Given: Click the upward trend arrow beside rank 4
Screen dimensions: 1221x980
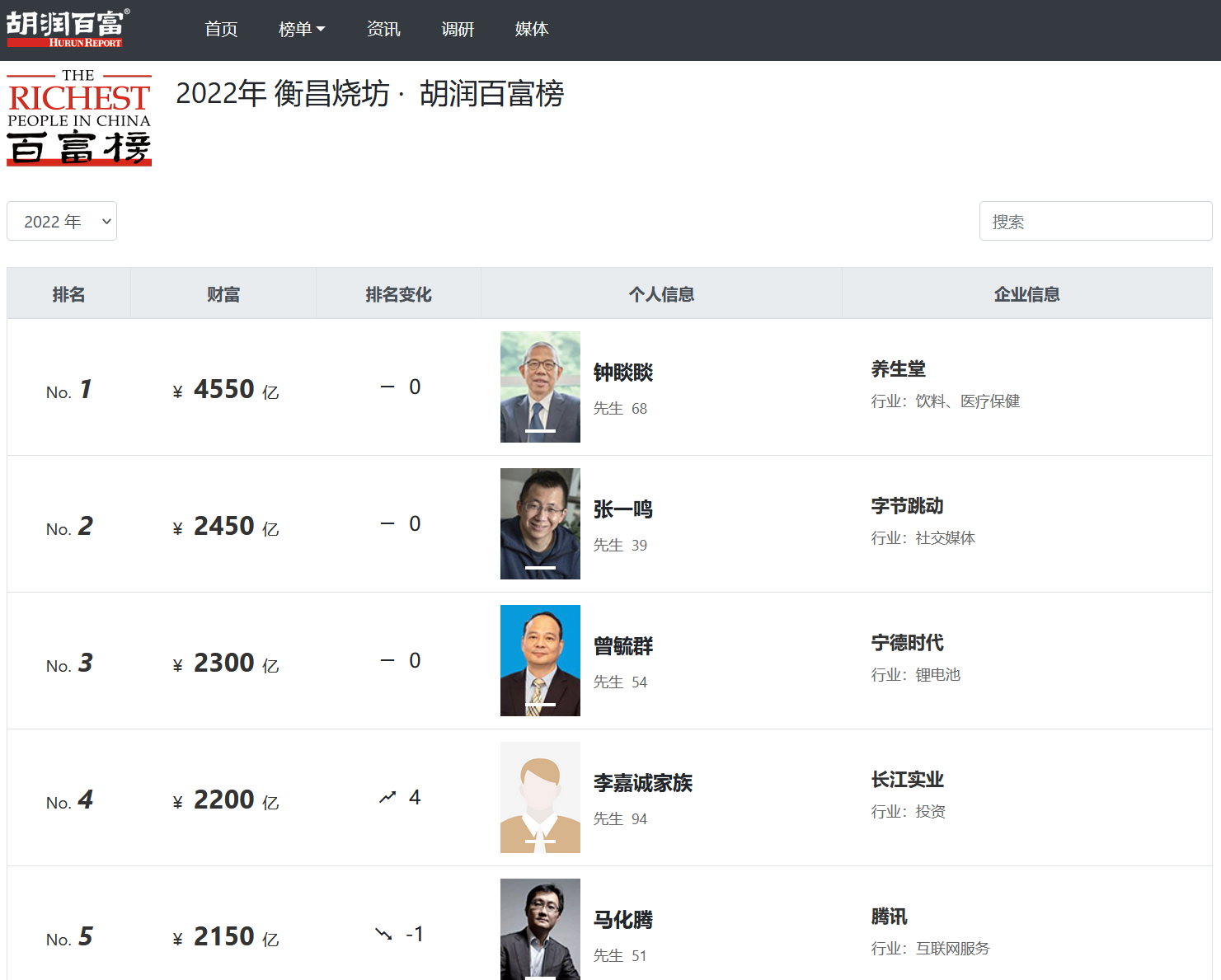Looking at the screenshot, I should tap(387, 796).
